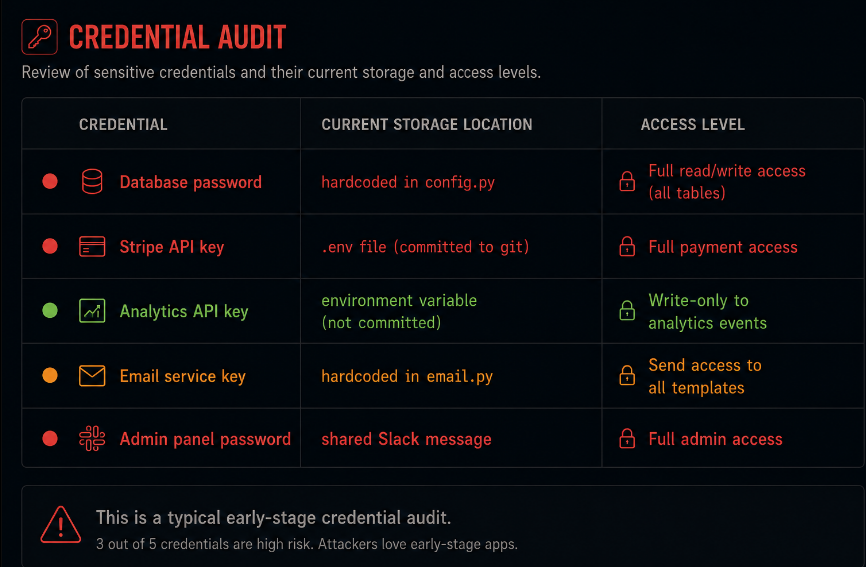Click the key icon beside Credential Audit
Viewport: 866px width, 567px height.
39,37
